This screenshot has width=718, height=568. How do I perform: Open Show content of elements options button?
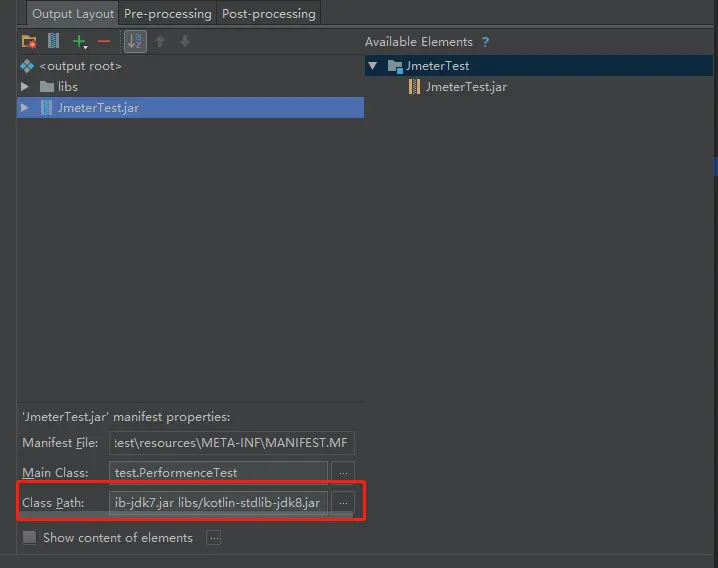pos(214,538)
